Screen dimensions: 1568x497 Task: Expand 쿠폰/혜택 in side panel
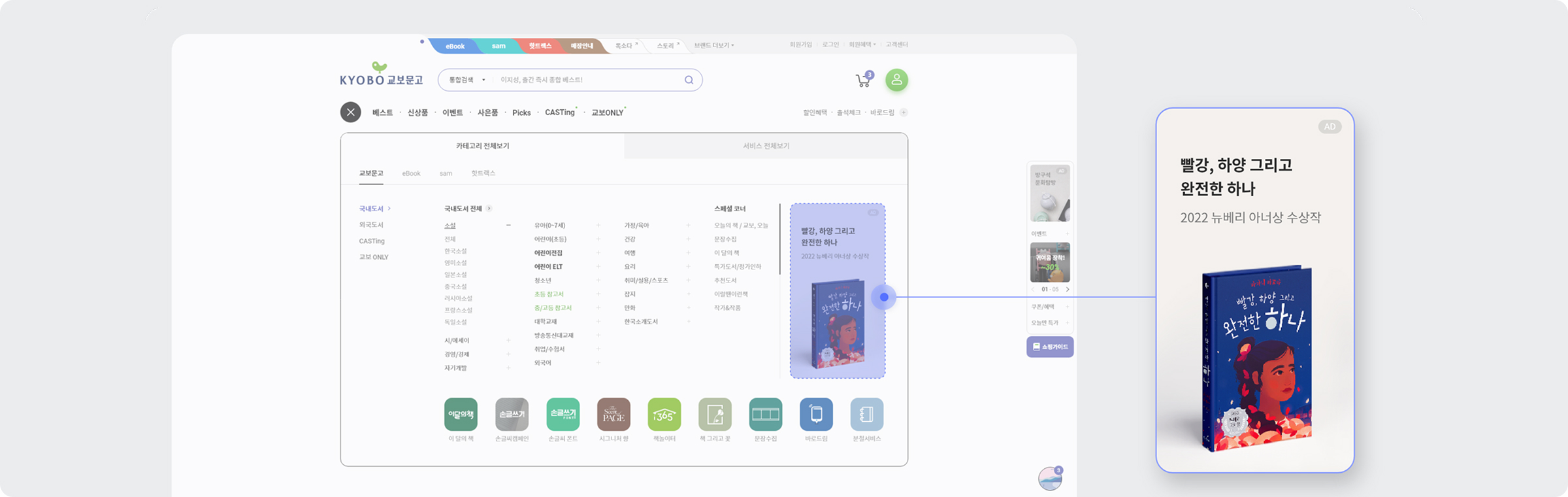click(1068, 307)
